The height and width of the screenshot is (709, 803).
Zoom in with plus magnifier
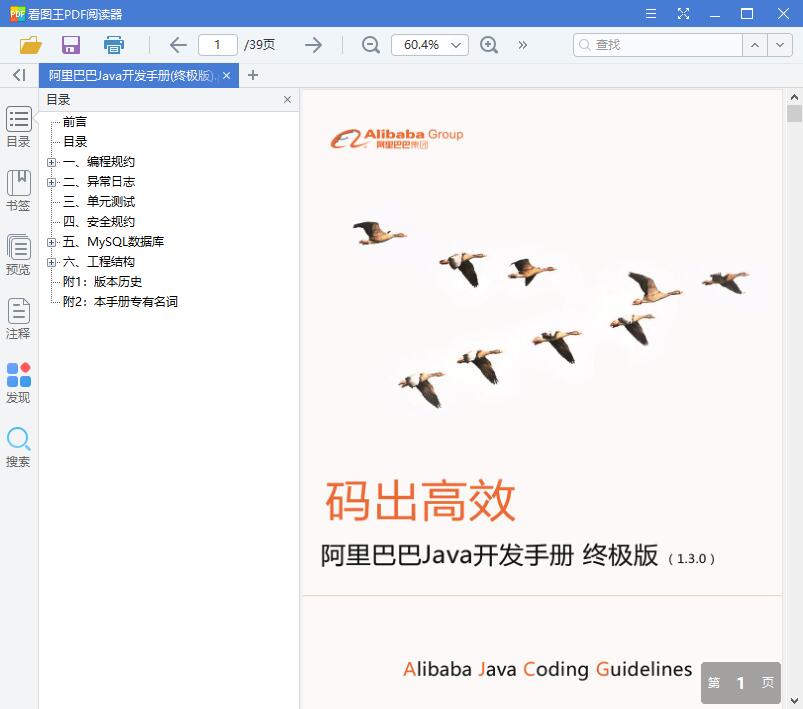click(489, 45)
